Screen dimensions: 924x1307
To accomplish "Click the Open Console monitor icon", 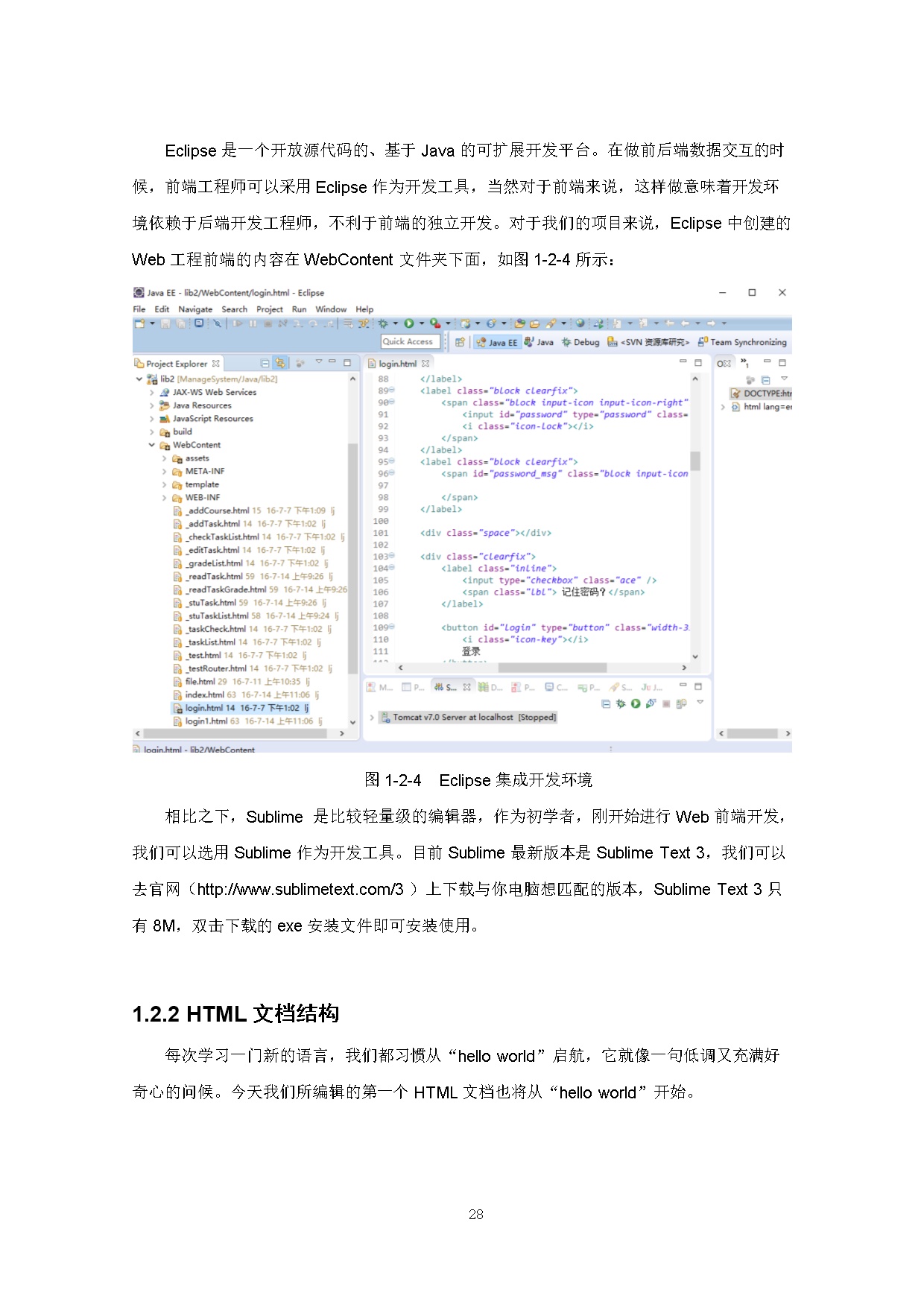I will click(199, 323).
